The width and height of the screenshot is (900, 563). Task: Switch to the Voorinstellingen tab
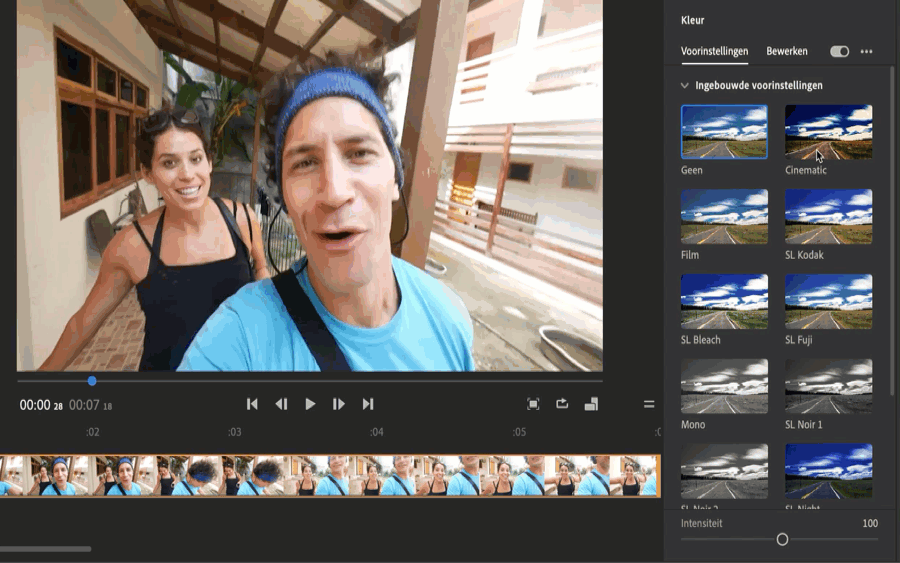714,51
